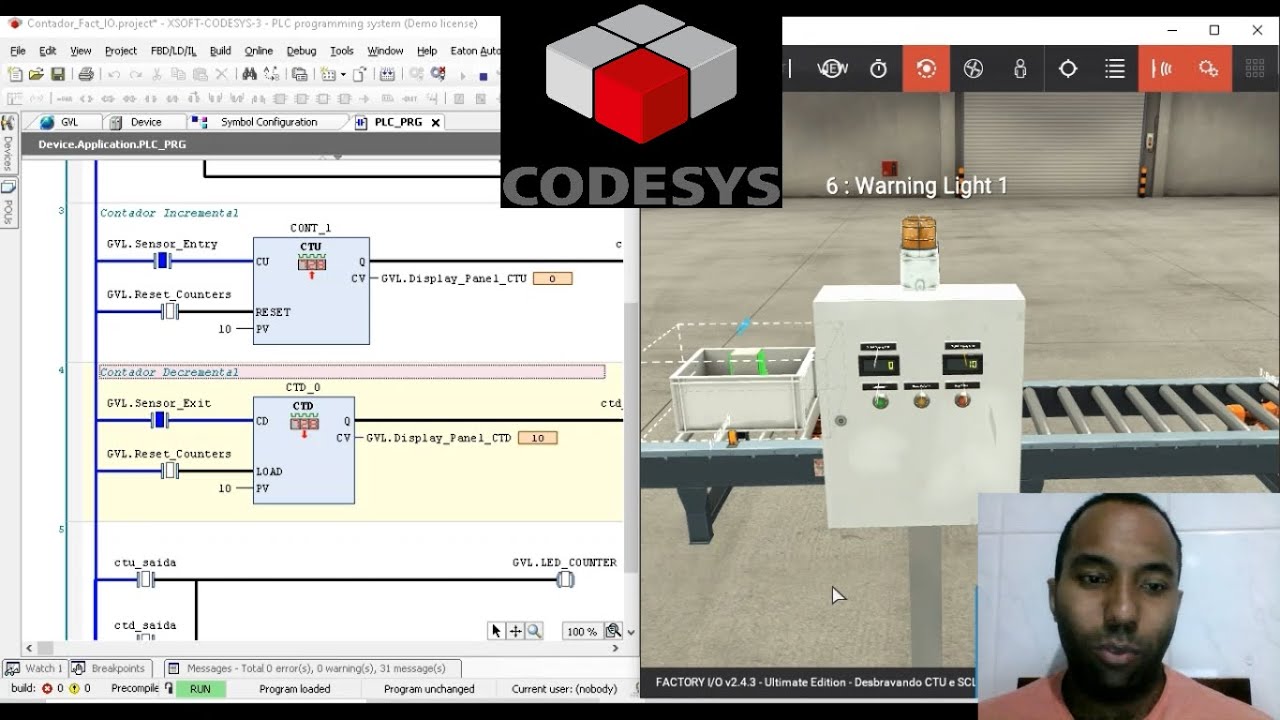The width and height of the screenshot is (1280, 720).
Task: Click the horizontal scrollbar left arrow
Action: pyautogui.click(x=29, y=648)
